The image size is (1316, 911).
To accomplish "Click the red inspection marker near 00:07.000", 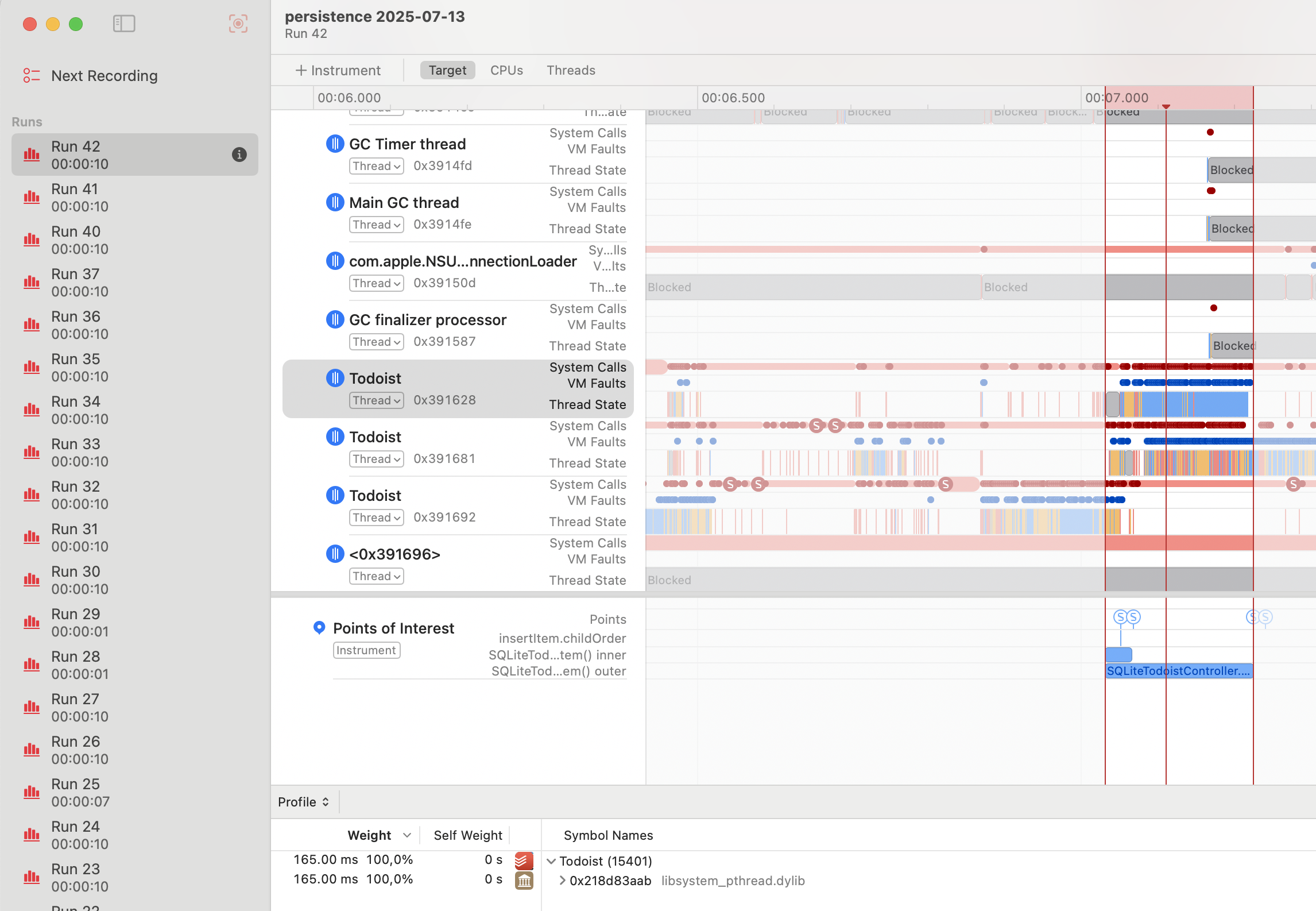I will 1166,106.
